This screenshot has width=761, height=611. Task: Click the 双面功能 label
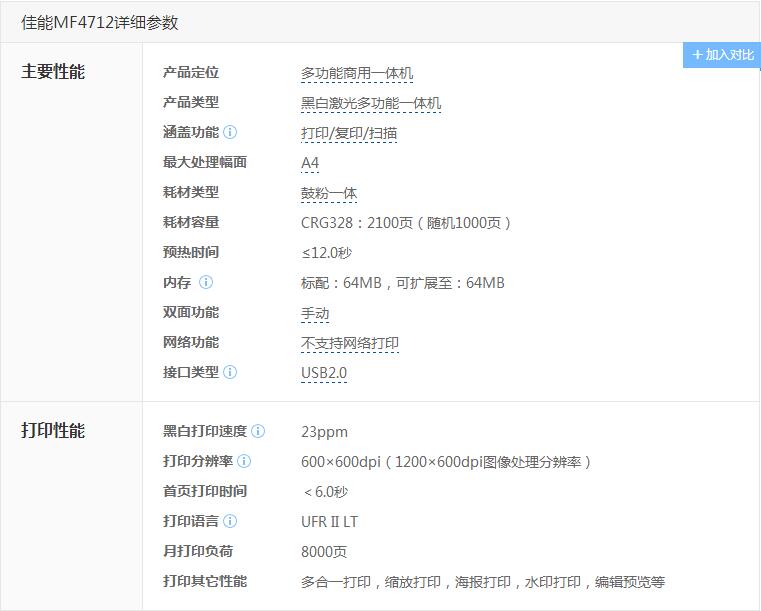coord(191,312)
